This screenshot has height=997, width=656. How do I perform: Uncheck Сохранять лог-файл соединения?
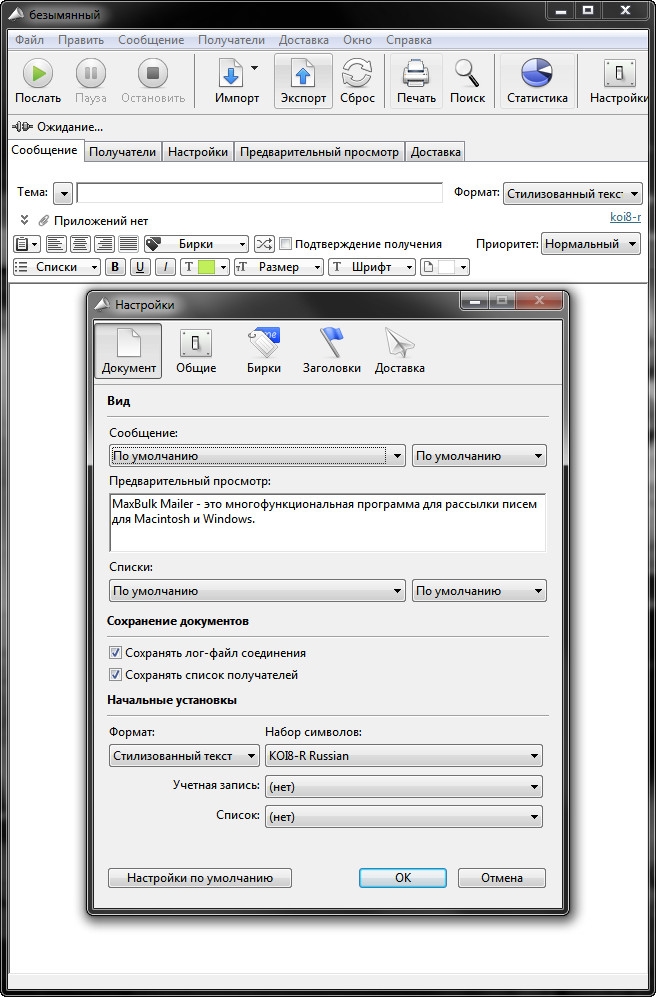point(115,653)
